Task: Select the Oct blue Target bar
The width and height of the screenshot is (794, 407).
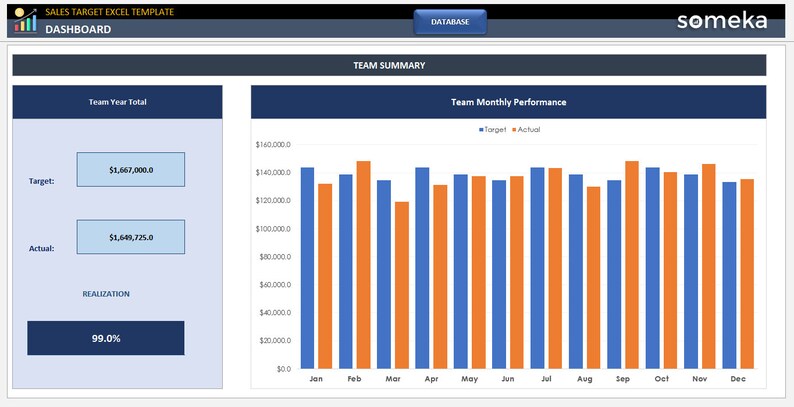Action: (x=652, y=268)
